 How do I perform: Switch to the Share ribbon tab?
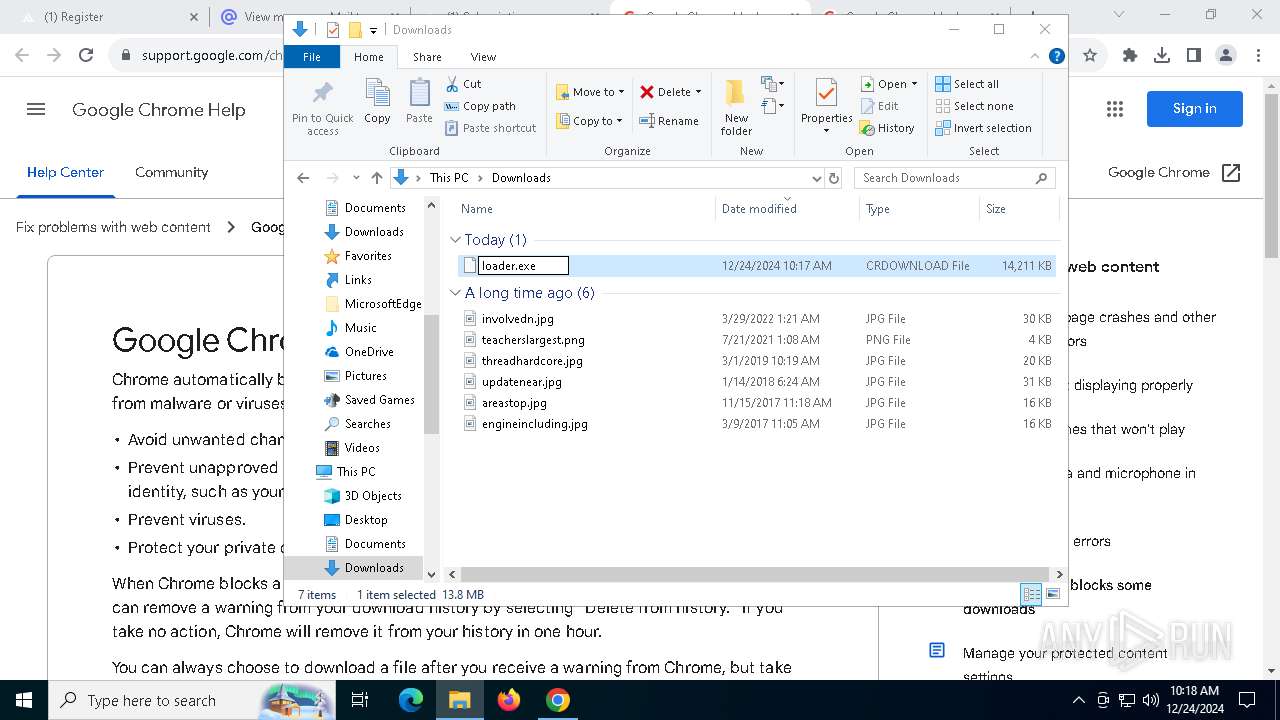point(427,57)
